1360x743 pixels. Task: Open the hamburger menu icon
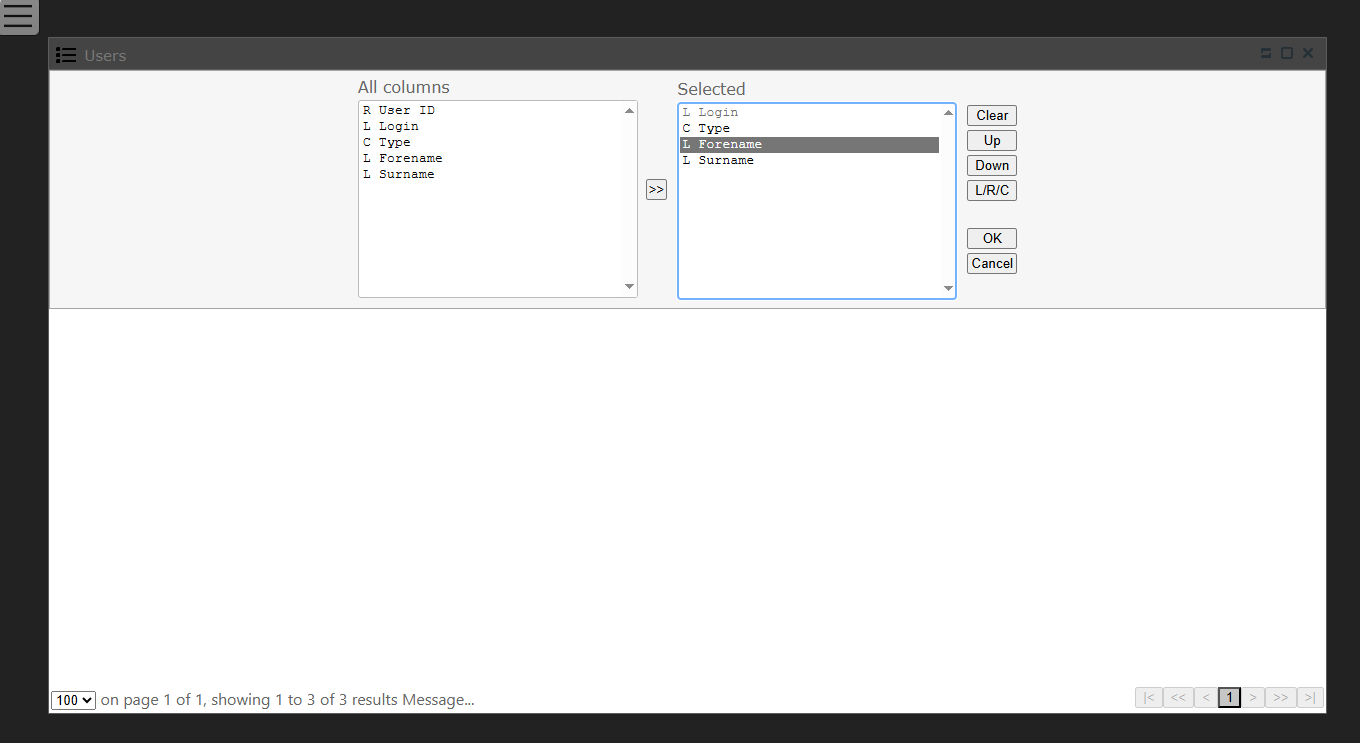(x=18, y=16)
